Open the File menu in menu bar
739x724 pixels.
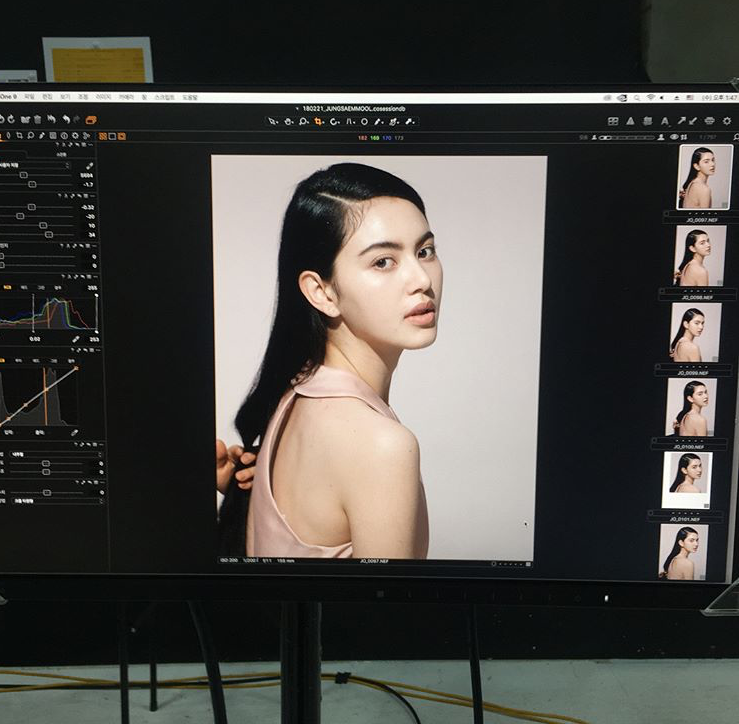30,97
